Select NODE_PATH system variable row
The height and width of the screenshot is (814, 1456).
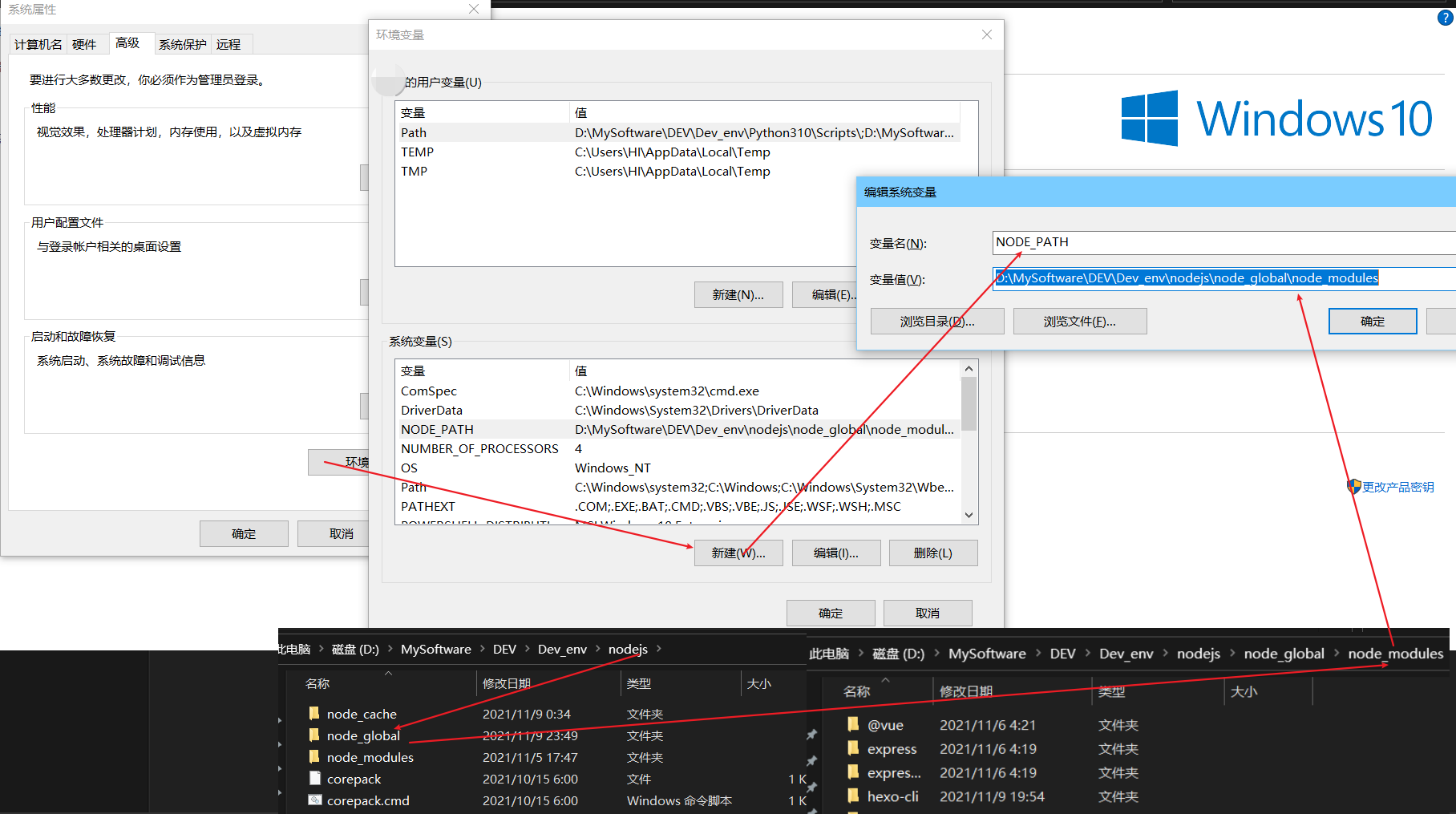tap(678, 429)
